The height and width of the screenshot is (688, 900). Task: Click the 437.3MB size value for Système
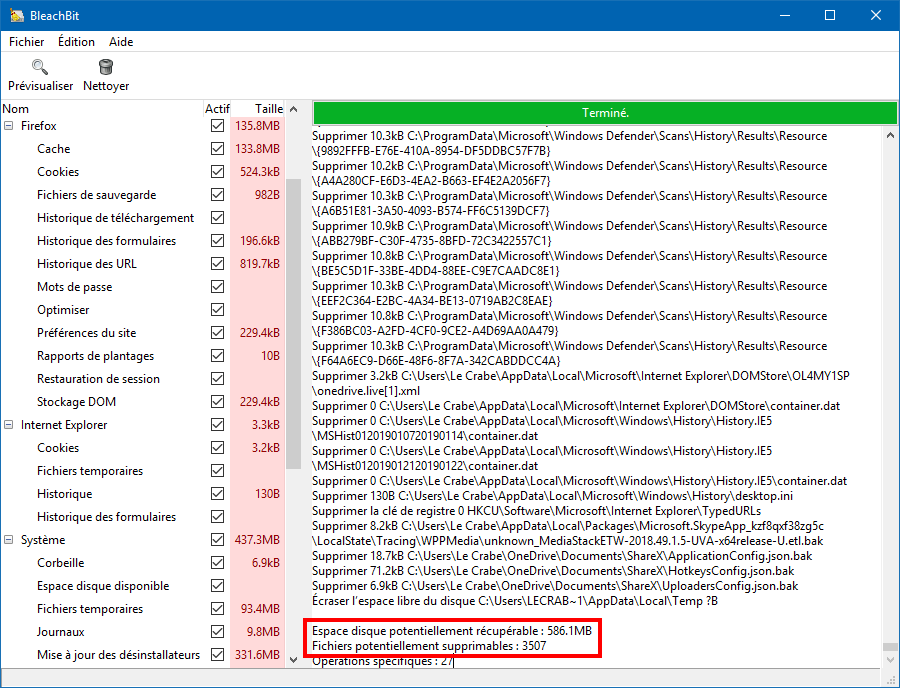(x=257, y=539)
